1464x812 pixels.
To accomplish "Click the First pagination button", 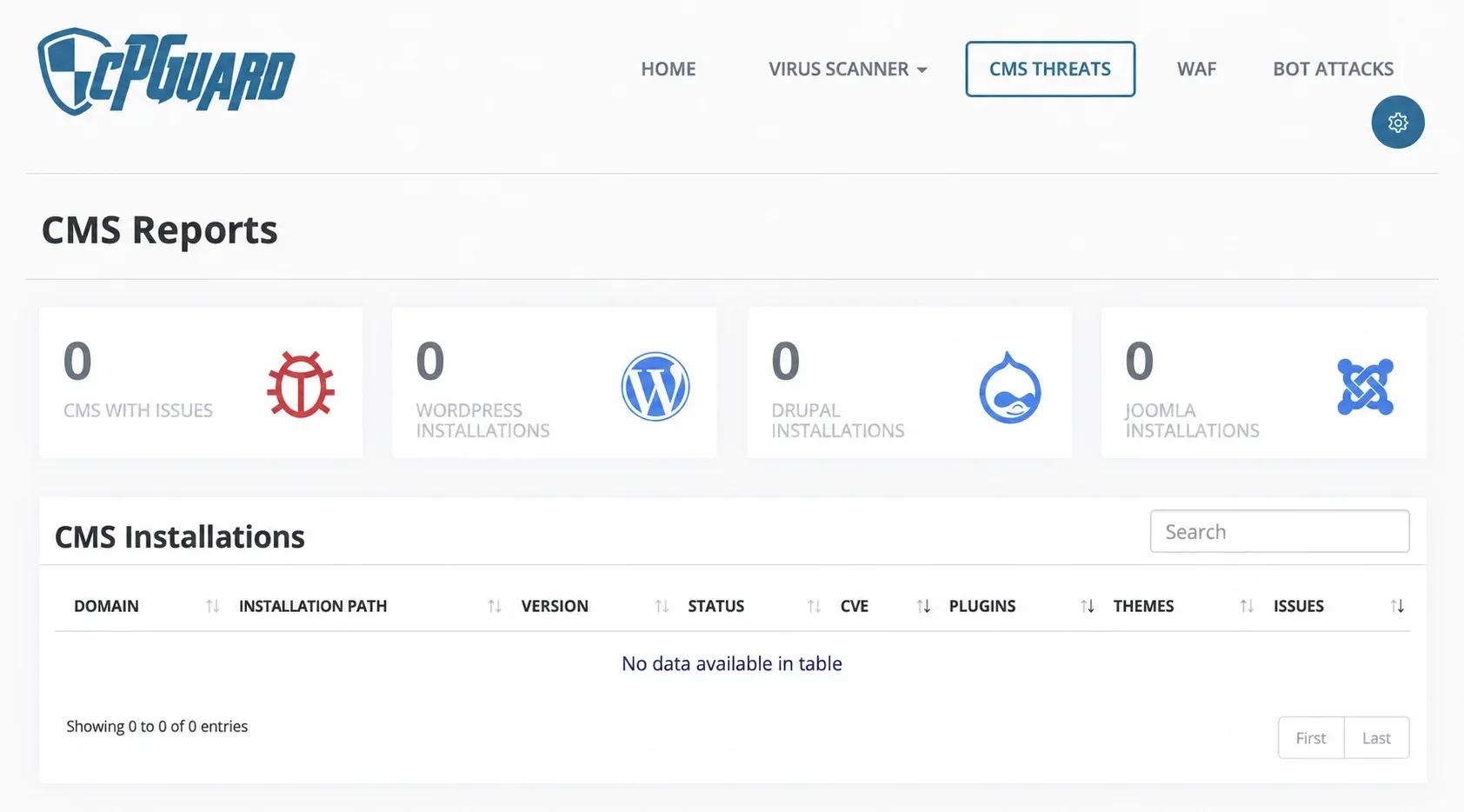I will [x=1311, y=738].
